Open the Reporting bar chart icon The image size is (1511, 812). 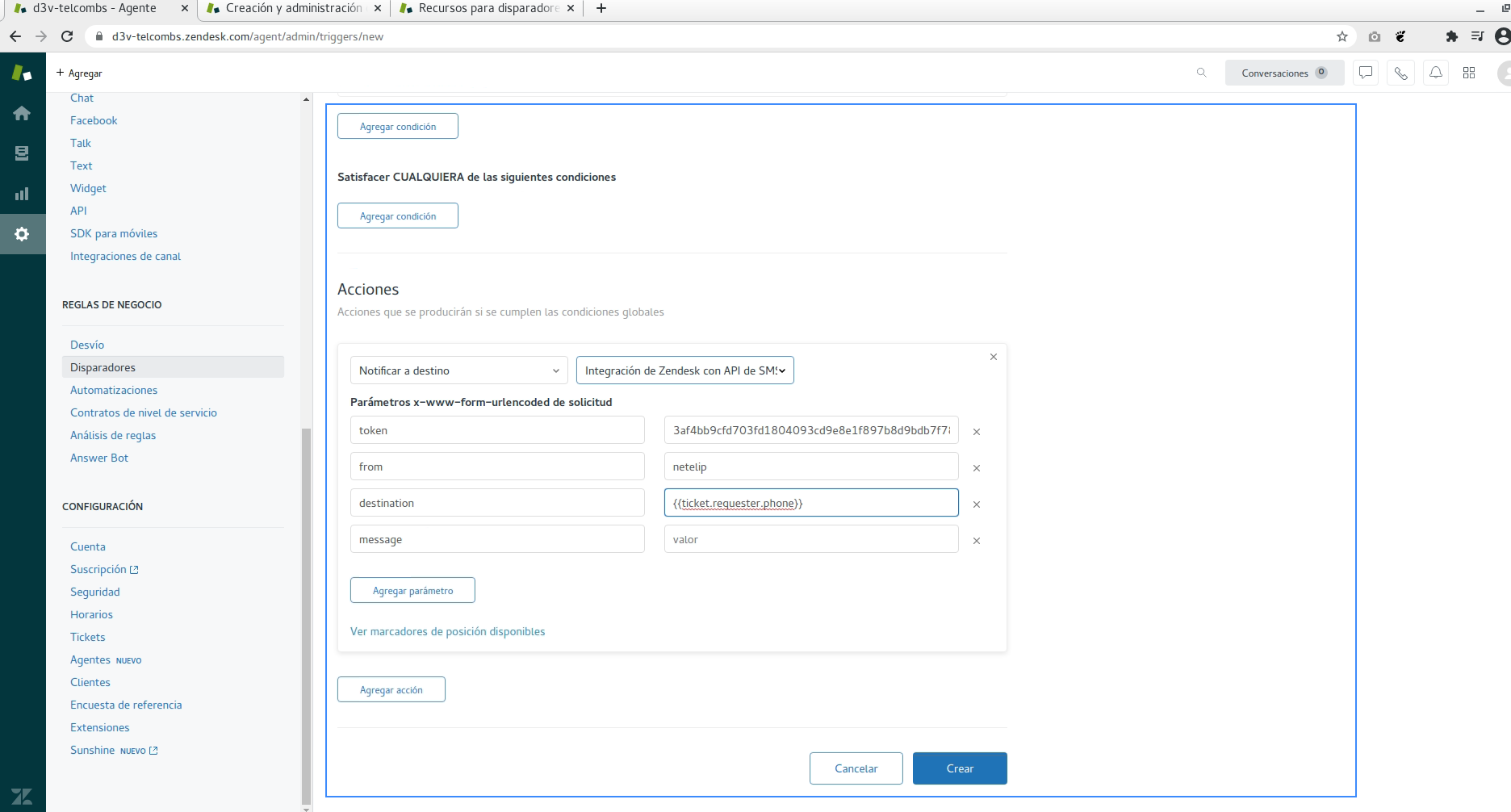pos(22,194)
